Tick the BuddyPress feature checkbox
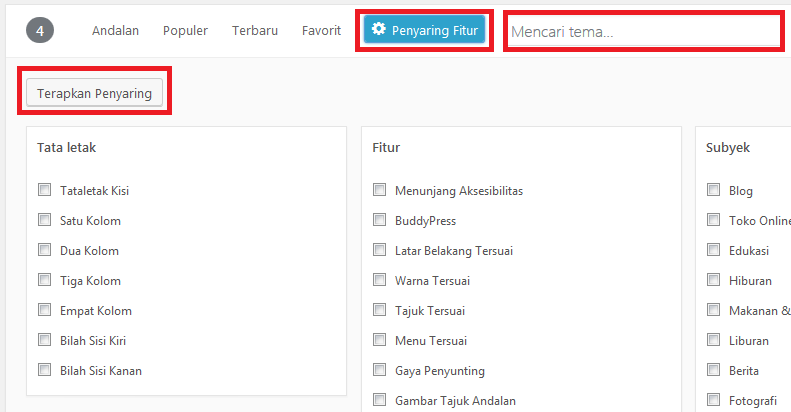The width and height of the screenshot is (791, 412). click(x=379, y=220)
